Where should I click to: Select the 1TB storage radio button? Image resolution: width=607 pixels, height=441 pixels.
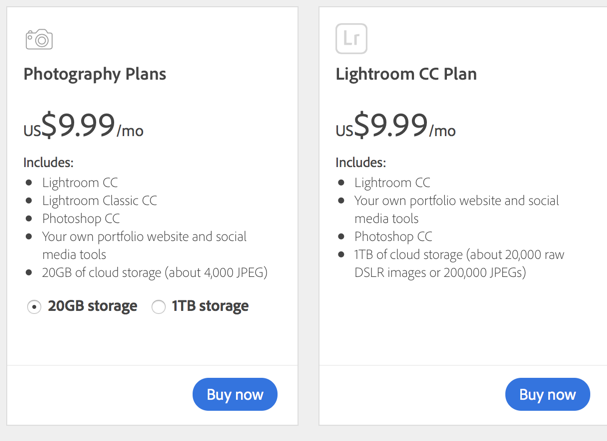pyautogui.click(x=158, y=307)
